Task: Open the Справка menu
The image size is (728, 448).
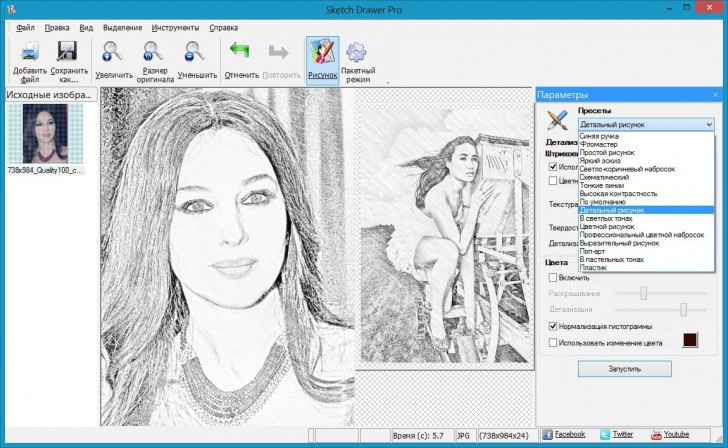Action: tap(223, 28)
